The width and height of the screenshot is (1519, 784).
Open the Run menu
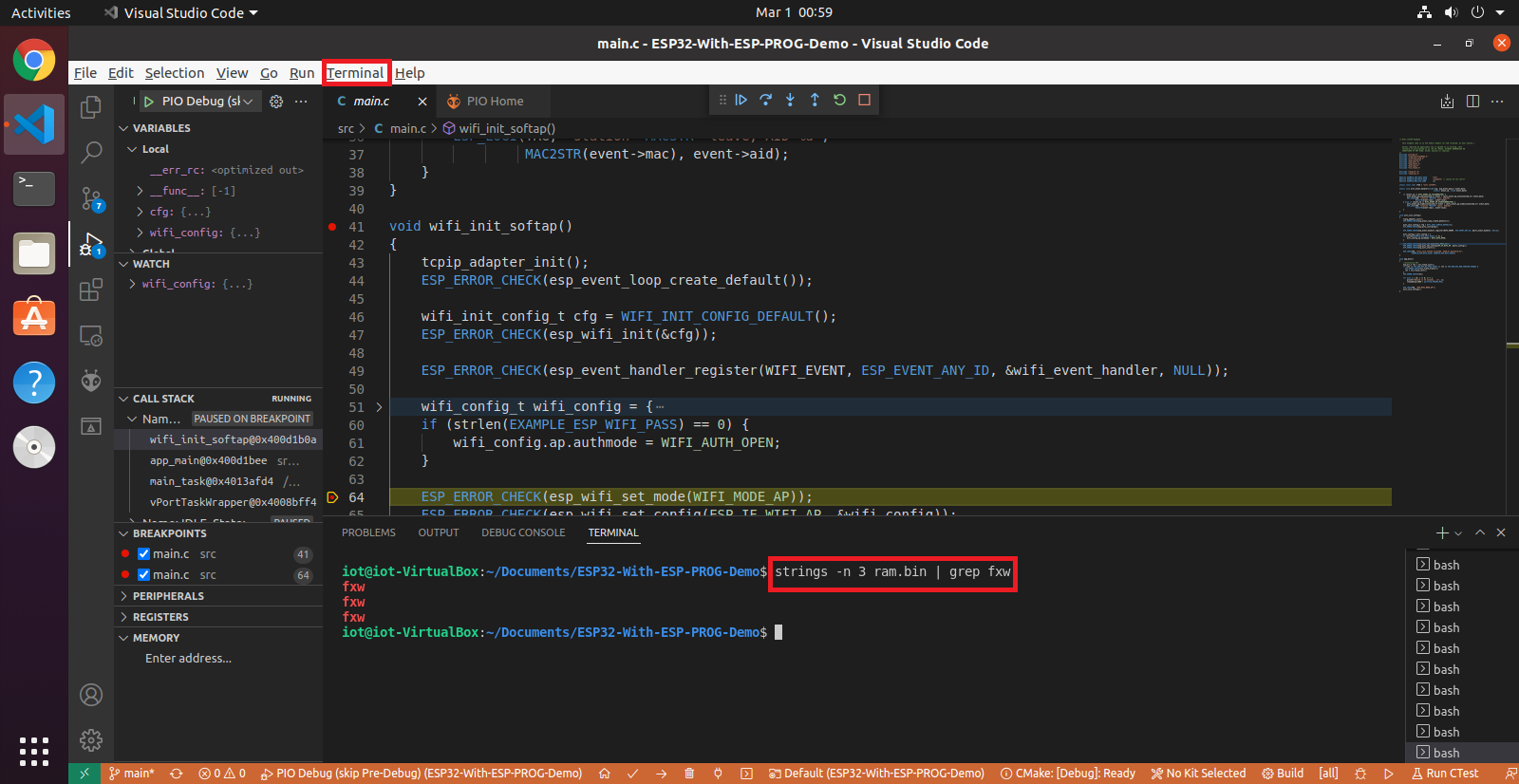tap(302, 73)
